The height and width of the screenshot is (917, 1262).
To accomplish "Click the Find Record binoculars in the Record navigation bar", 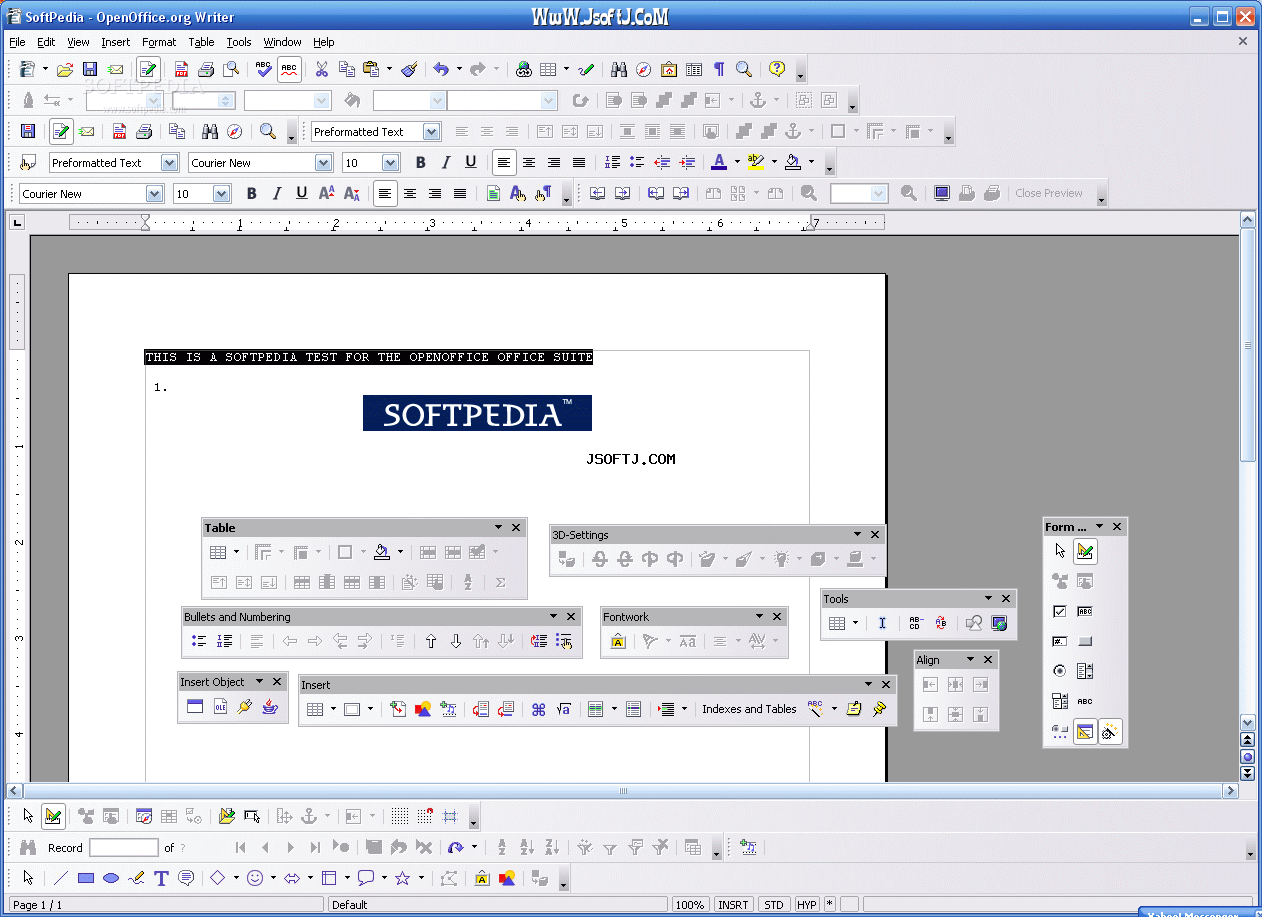I will (28, 848).
